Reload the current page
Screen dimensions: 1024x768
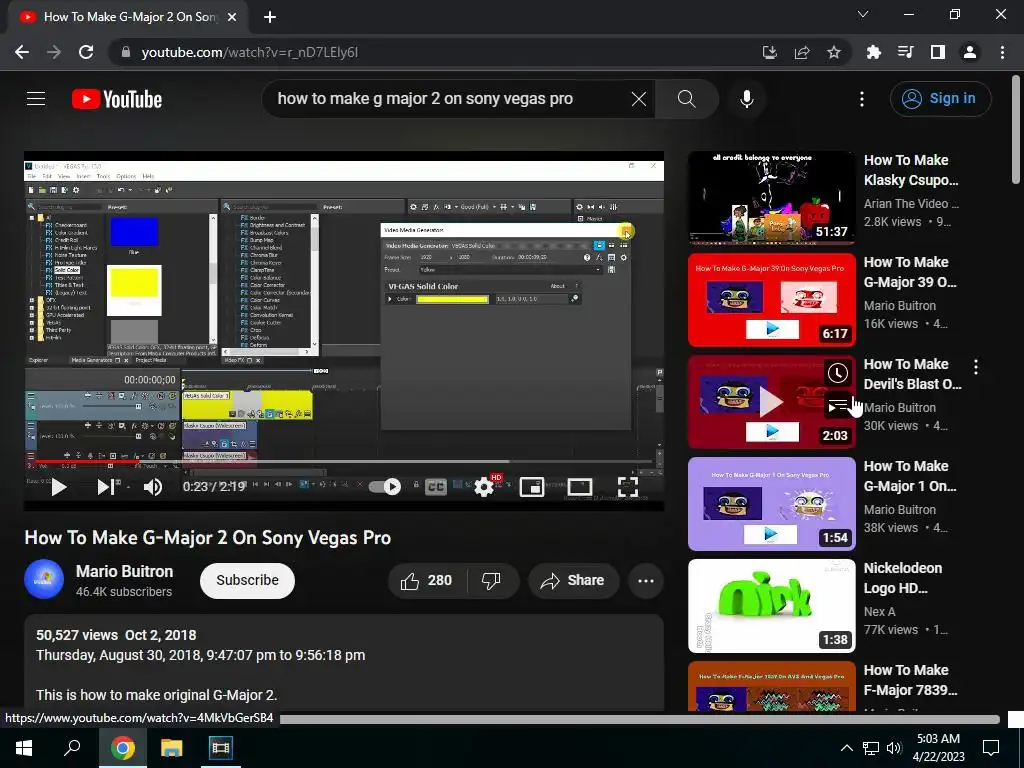click(x=86, y=52)
